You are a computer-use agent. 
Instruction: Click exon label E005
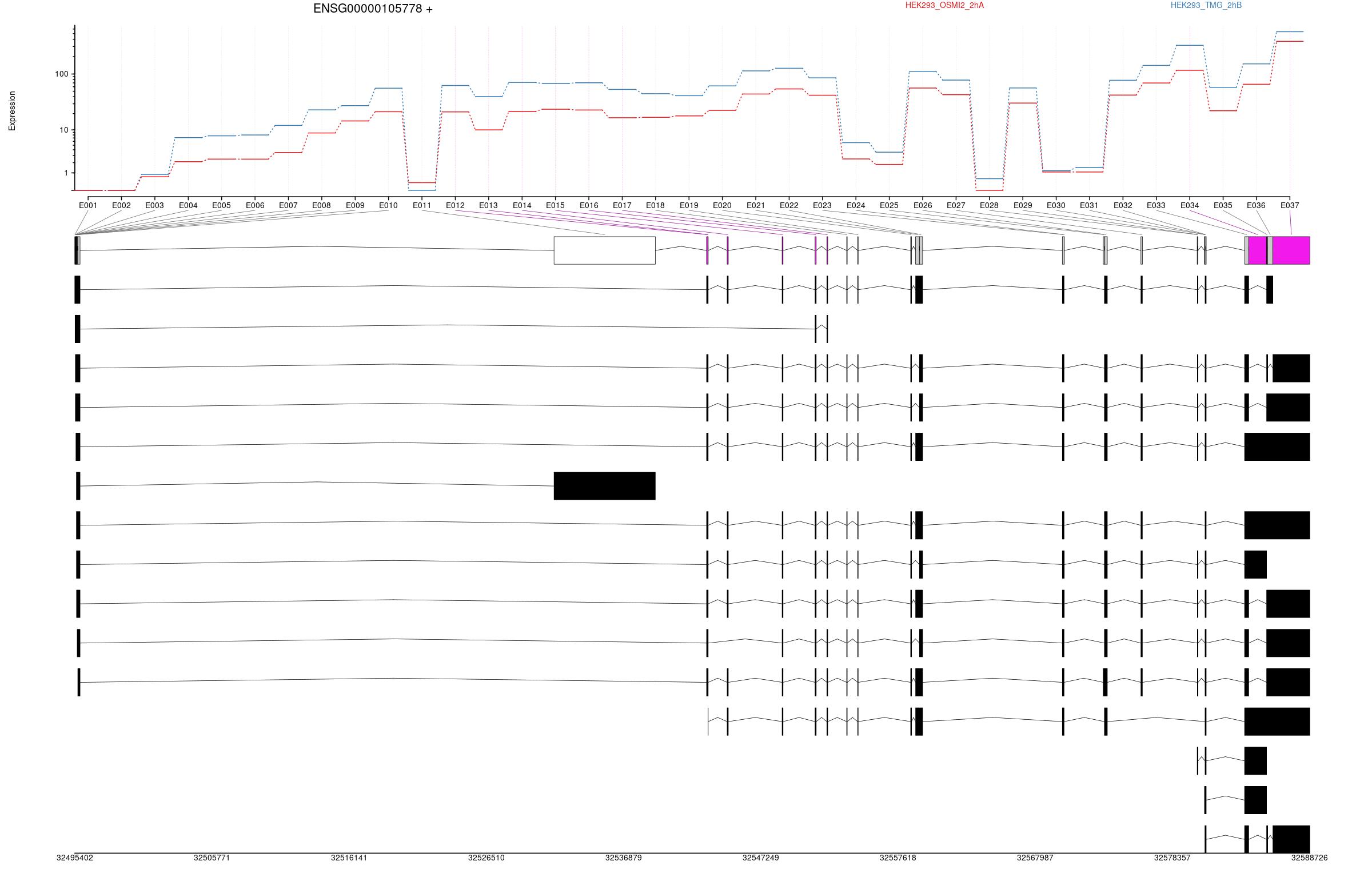[221, 205]
